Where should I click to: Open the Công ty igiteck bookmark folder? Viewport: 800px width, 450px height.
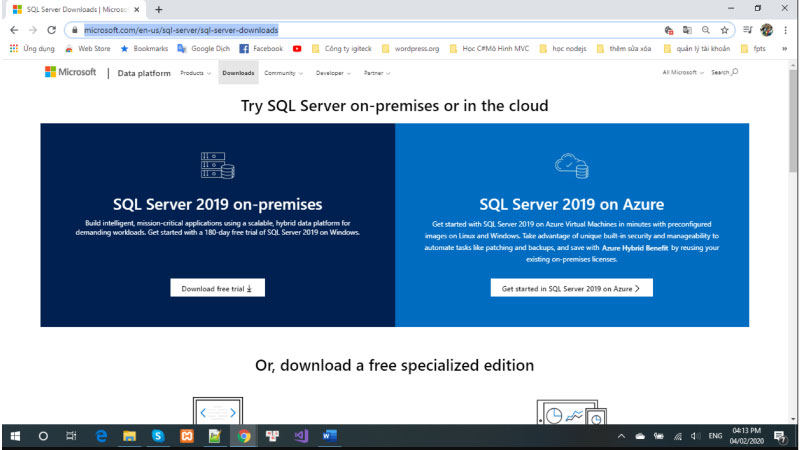coord(341,48)
